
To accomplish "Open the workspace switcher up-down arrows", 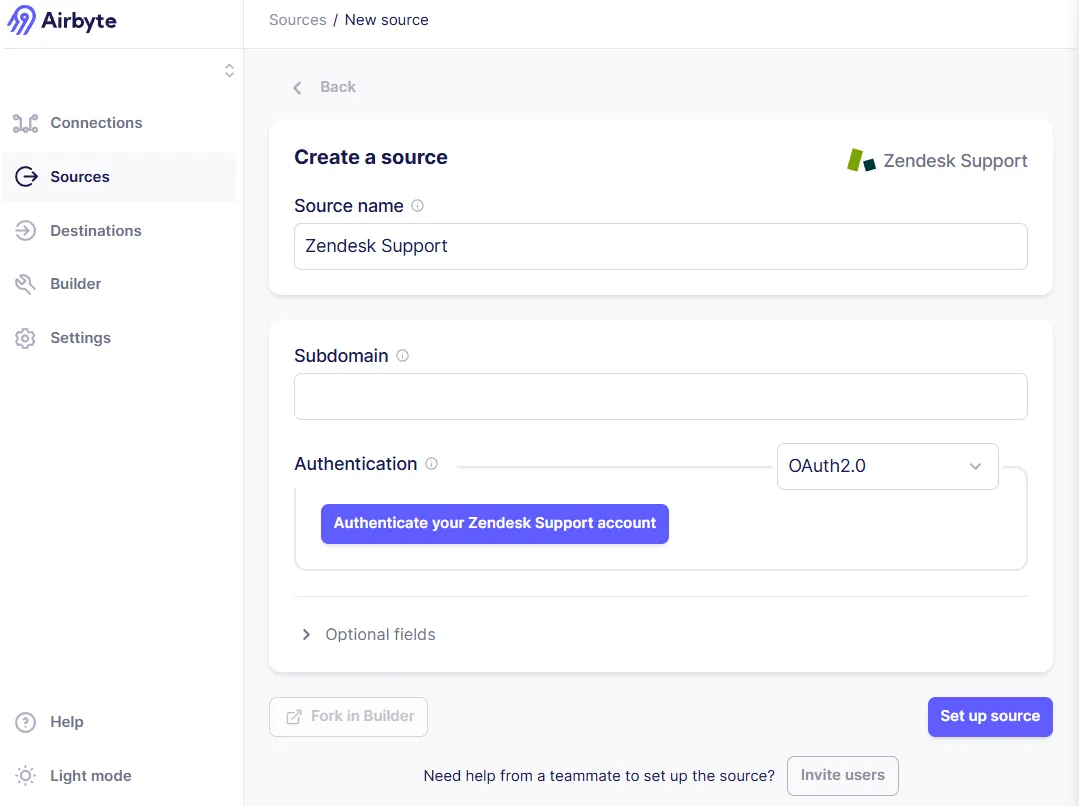I will (229, 71).
